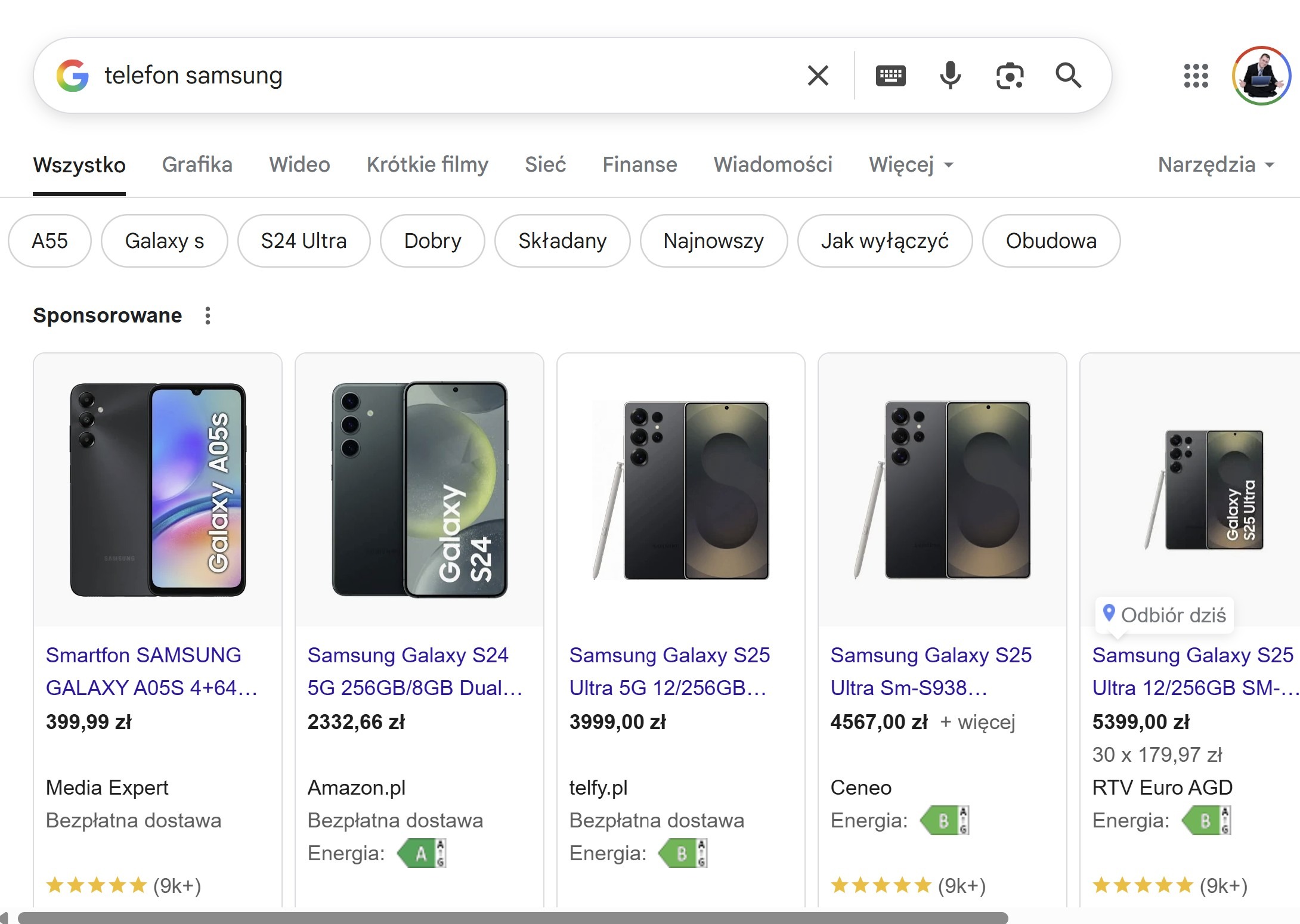Select the Wszystko tab
This screenshot has width=1300, height=924.
tap(79, 165)
